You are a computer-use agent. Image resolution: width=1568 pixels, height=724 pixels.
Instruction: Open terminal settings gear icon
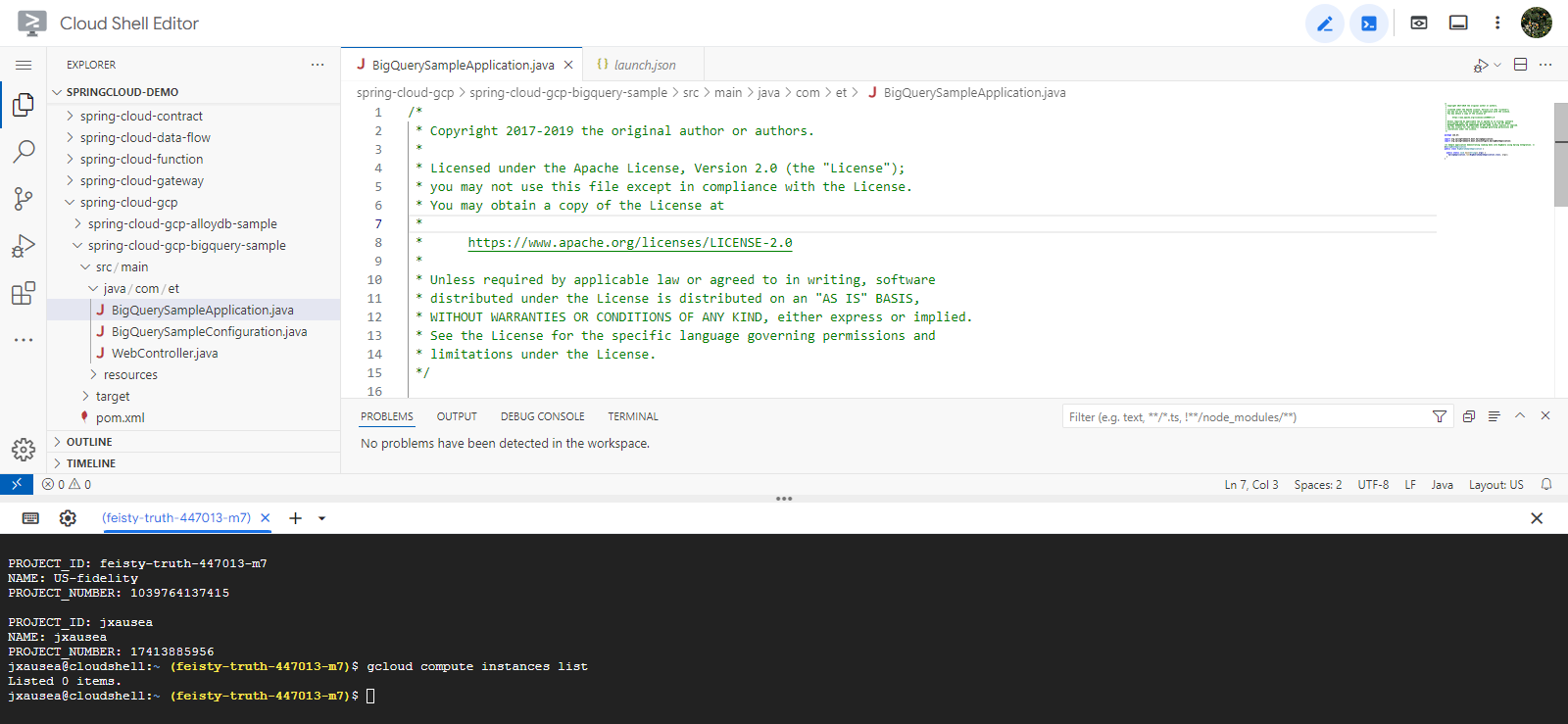pos(68,518)
